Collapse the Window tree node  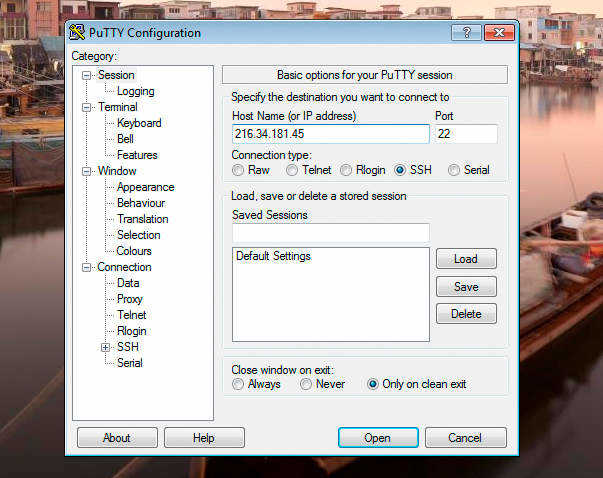[87, 172]
